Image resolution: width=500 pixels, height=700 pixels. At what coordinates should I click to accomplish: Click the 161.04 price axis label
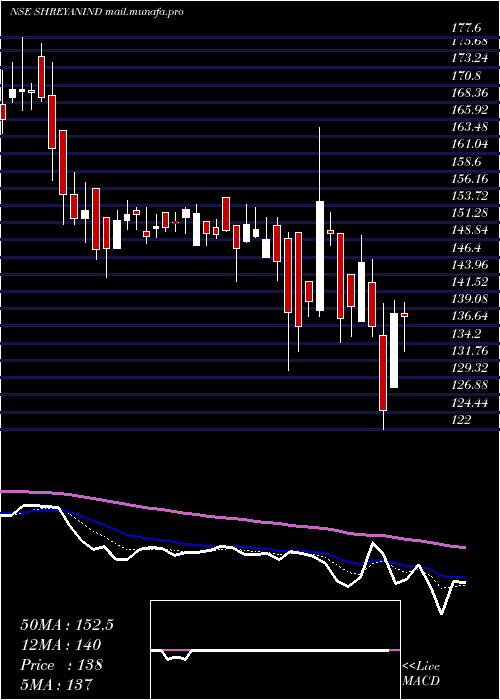(x=469, y=144)
